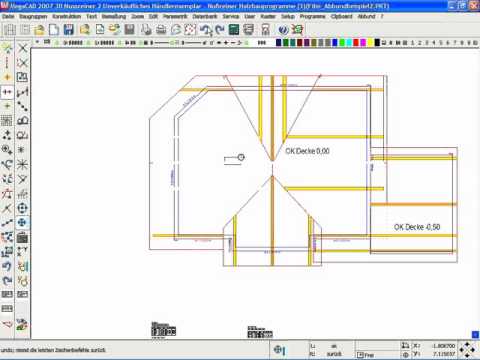Pick the cyan color swatch
480x360 pixels.
(x=349, y=43)
